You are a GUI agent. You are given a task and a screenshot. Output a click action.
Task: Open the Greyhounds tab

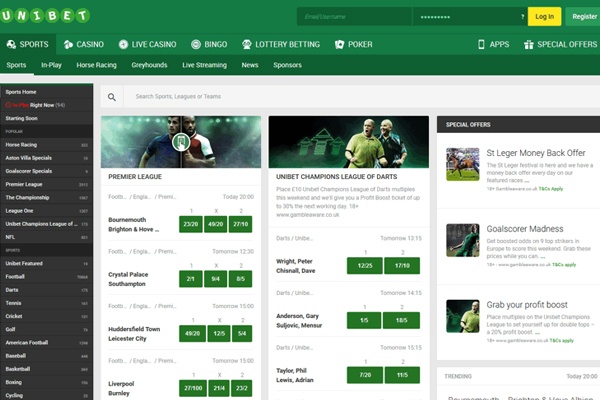pos(149,65)
